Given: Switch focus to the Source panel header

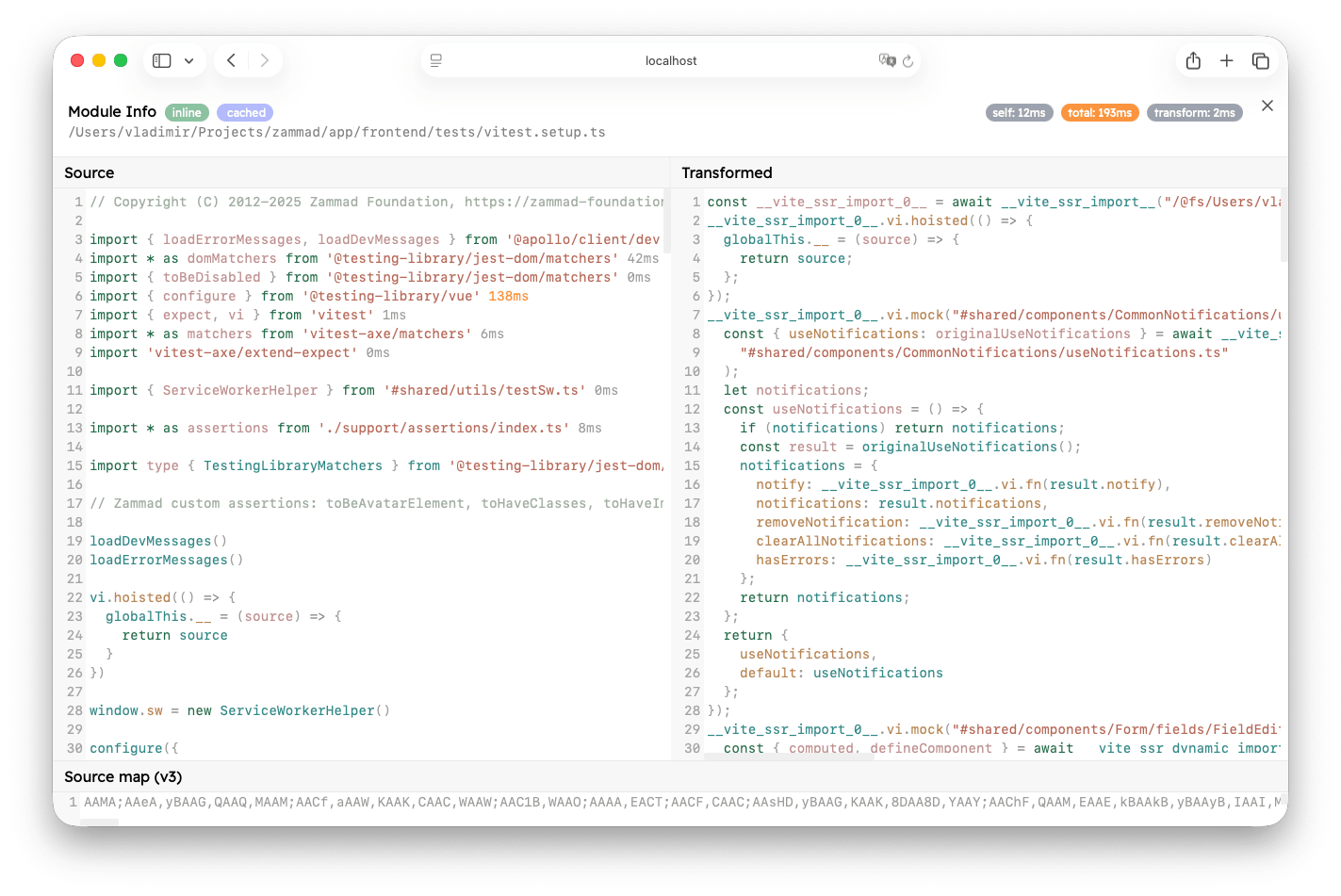Looking at the screenshot, I should [89, 173].
